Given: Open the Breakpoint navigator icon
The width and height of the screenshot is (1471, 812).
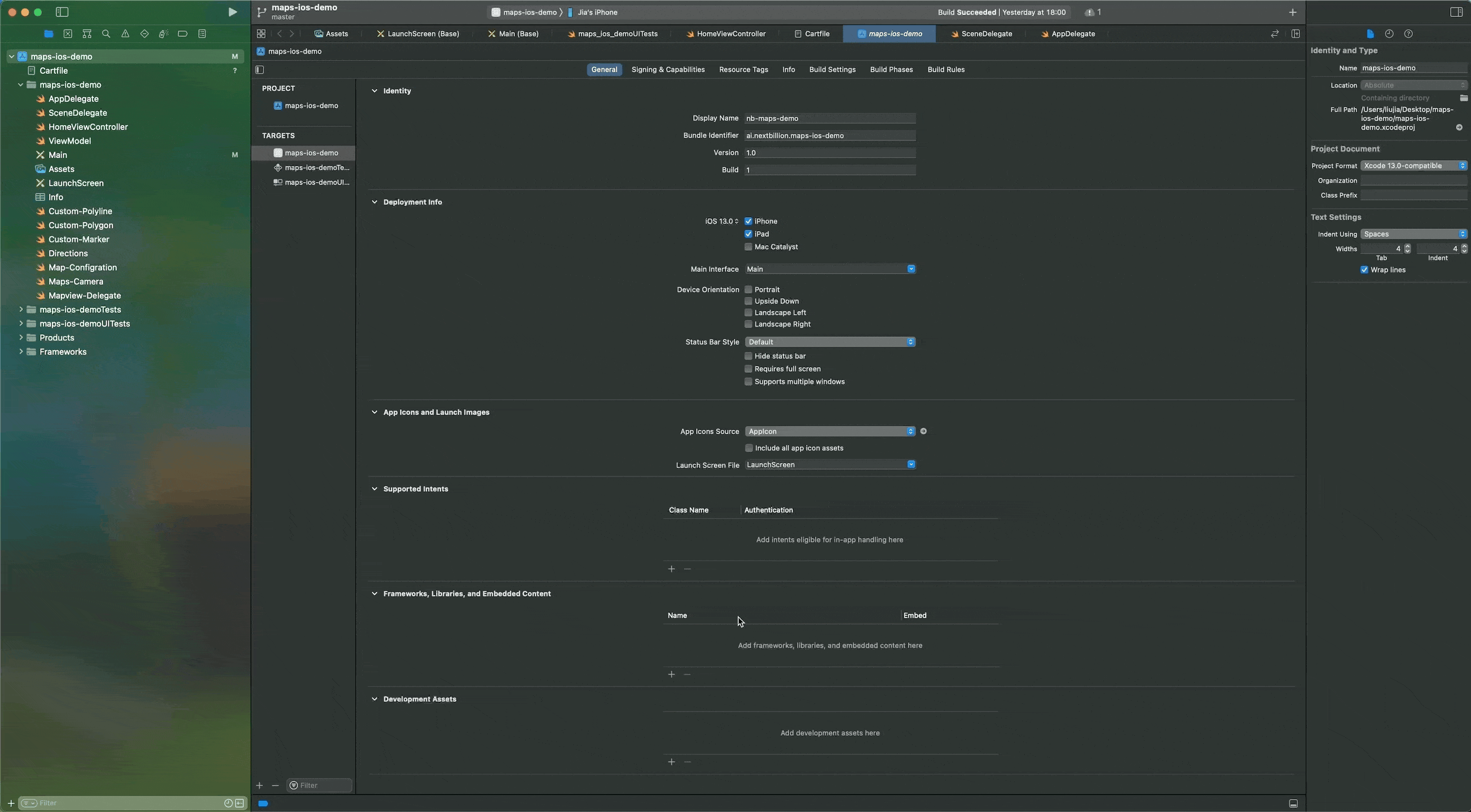Looking at the screenshot, I should pos(183,34).
